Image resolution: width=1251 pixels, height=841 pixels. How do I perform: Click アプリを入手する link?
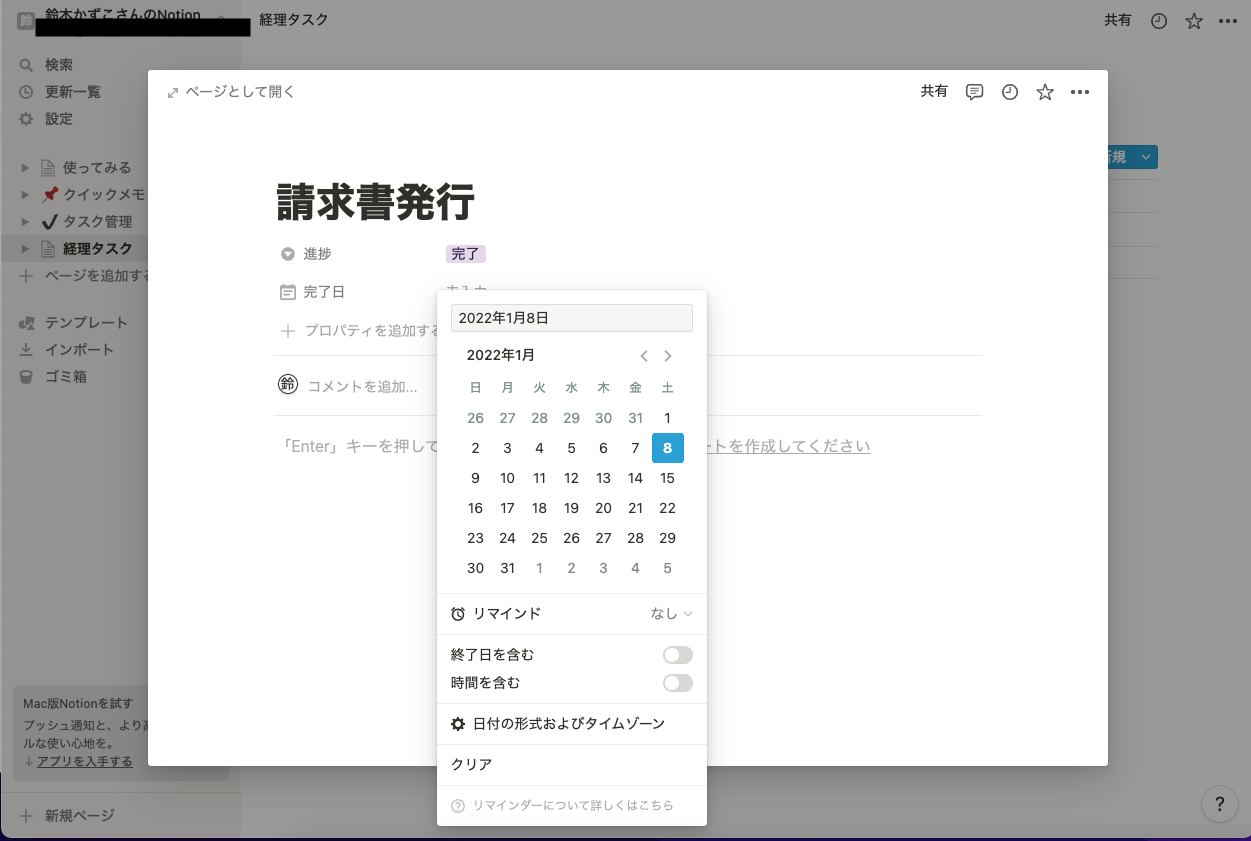(x=85, y=762)
